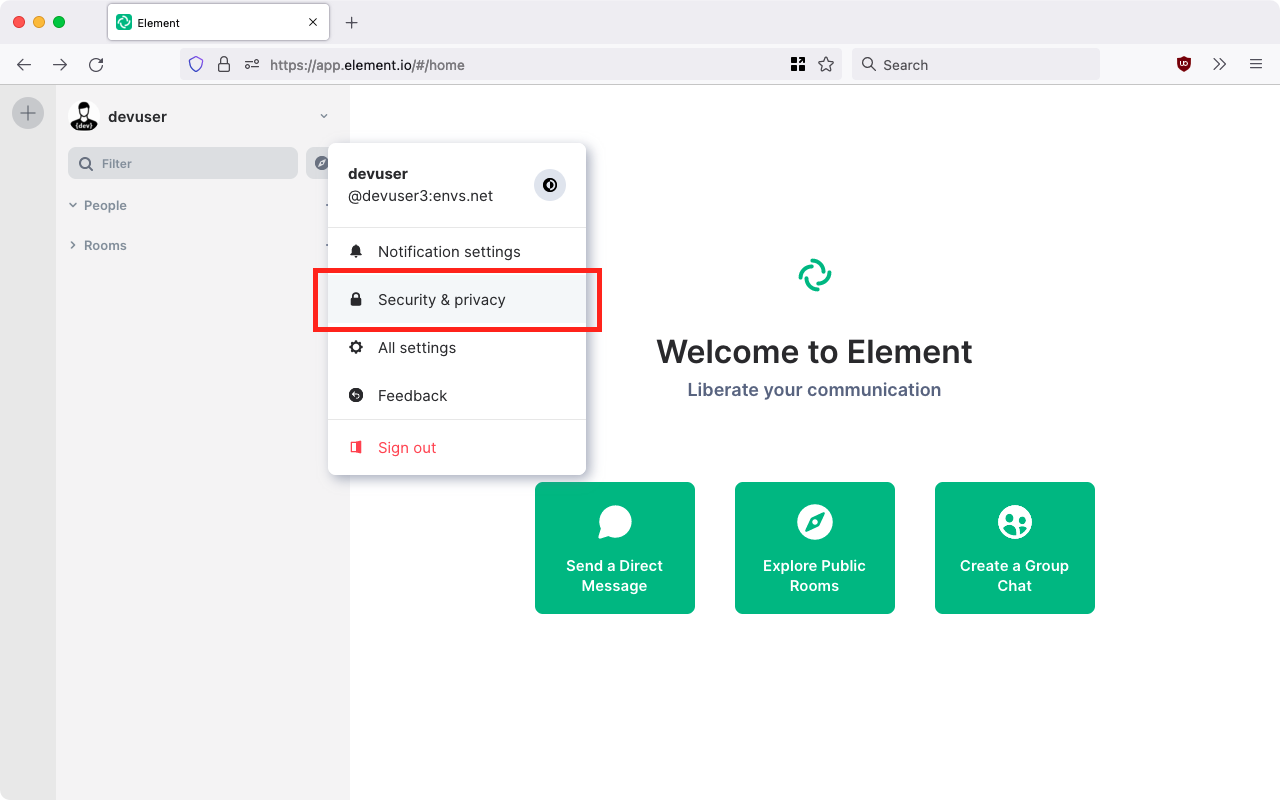1280x800 pixels.
Task: Click the Feedback speech icon
Action: pyautogui.click(x=356, y=396)
